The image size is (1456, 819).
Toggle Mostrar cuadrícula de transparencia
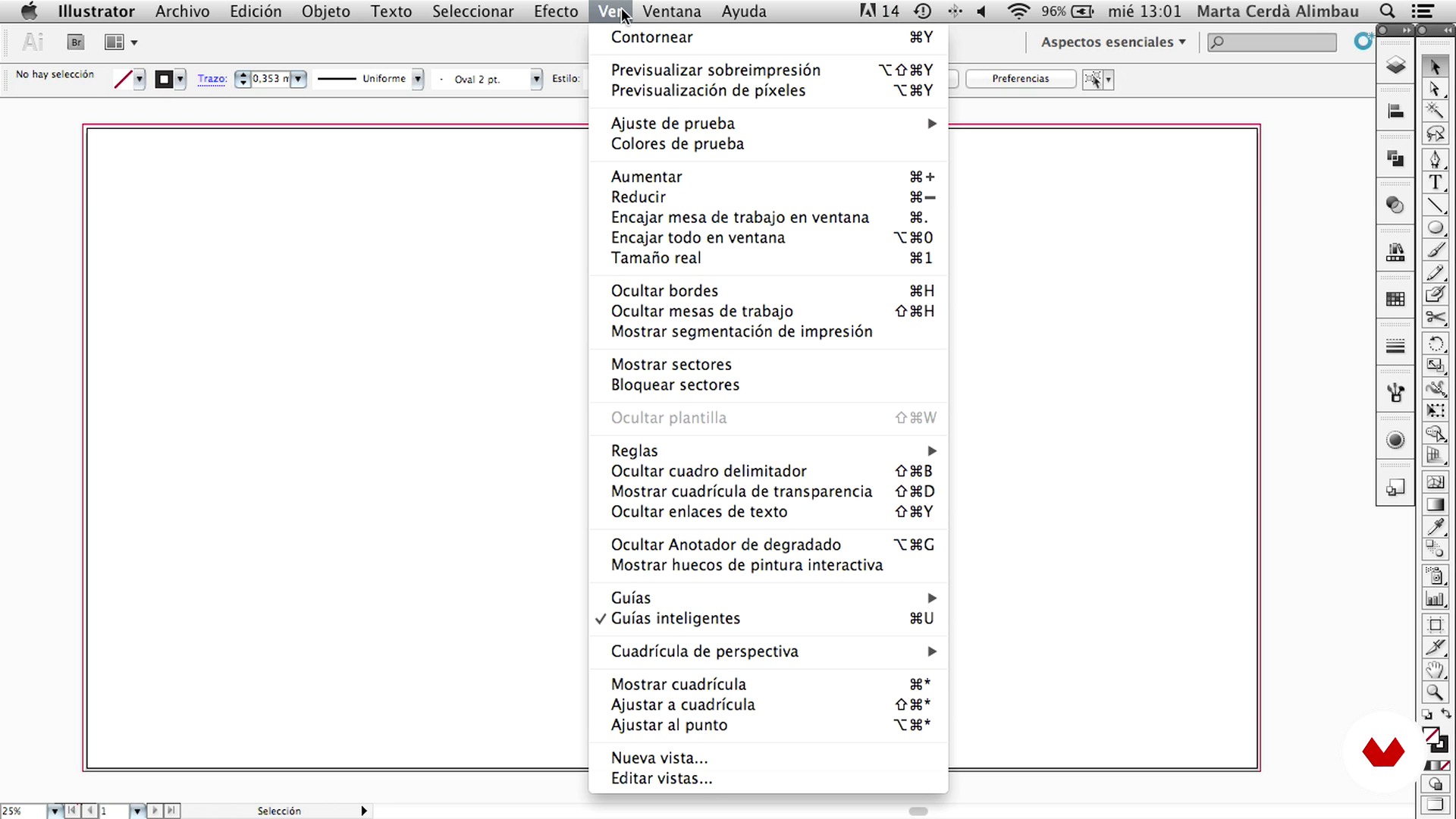click(x=768, y=491)
